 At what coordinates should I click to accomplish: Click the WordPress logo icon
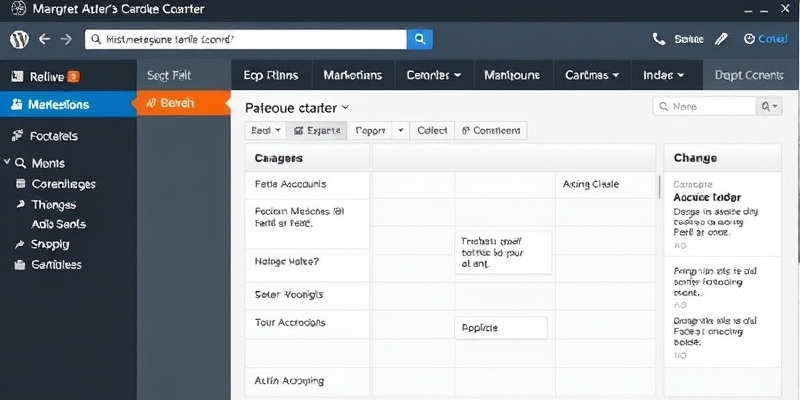point(19,39)
